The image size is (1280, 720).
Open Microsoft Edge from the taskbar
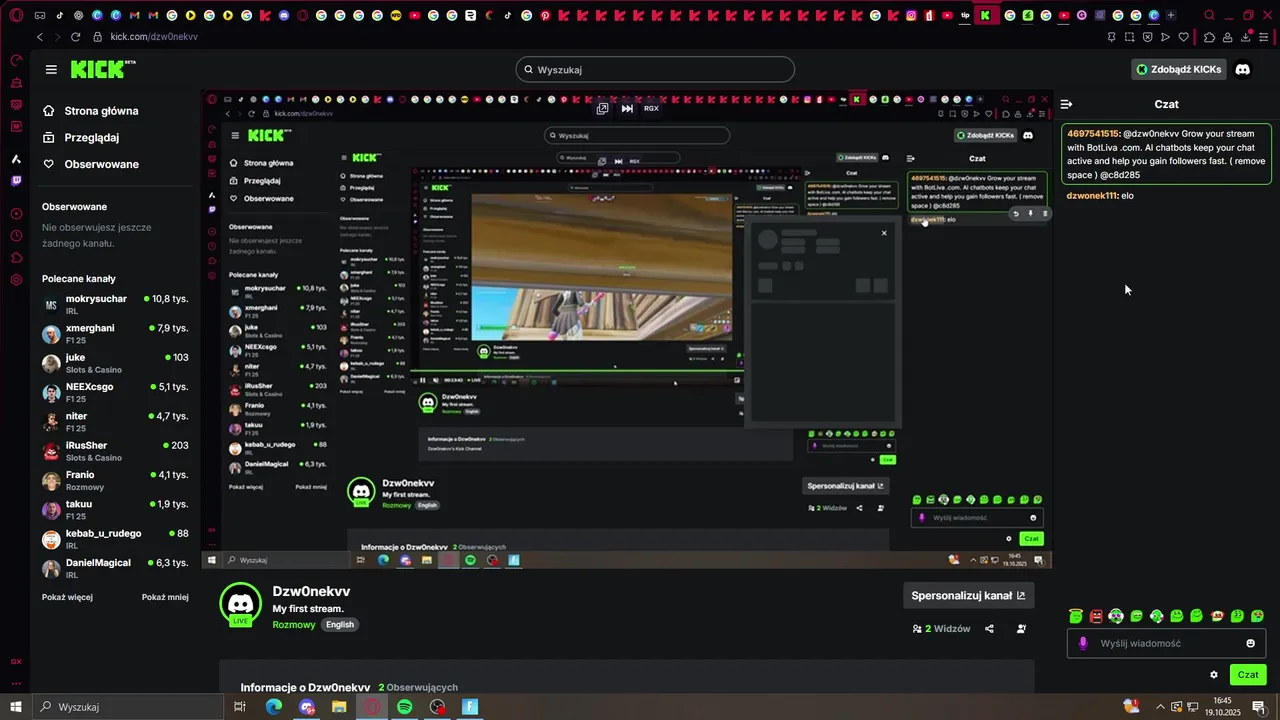tap(274, 707)
